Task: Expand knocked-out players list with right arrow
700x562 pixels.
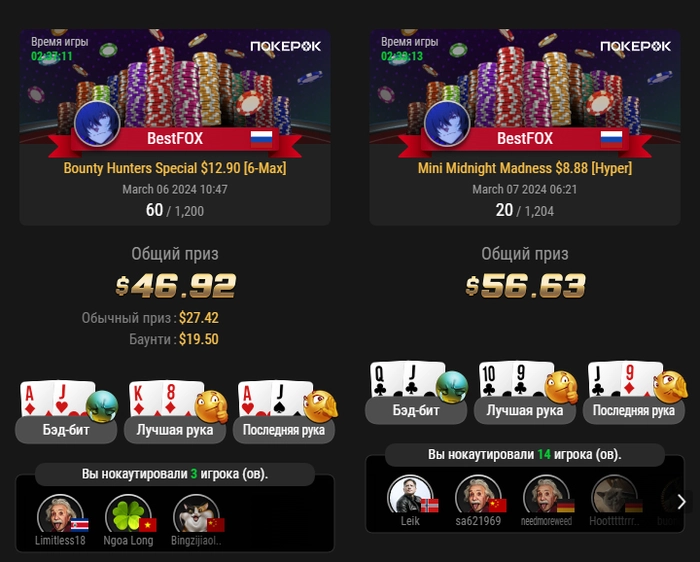Action: pos(681,502)
